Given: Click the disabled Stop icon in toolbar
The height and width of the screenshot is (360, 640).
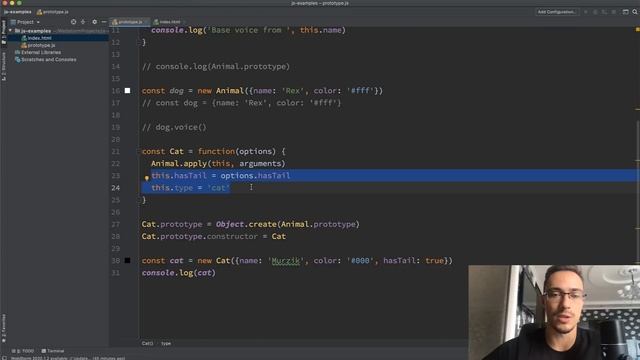Looking at the screenshot, I should (x=613, y=12).
